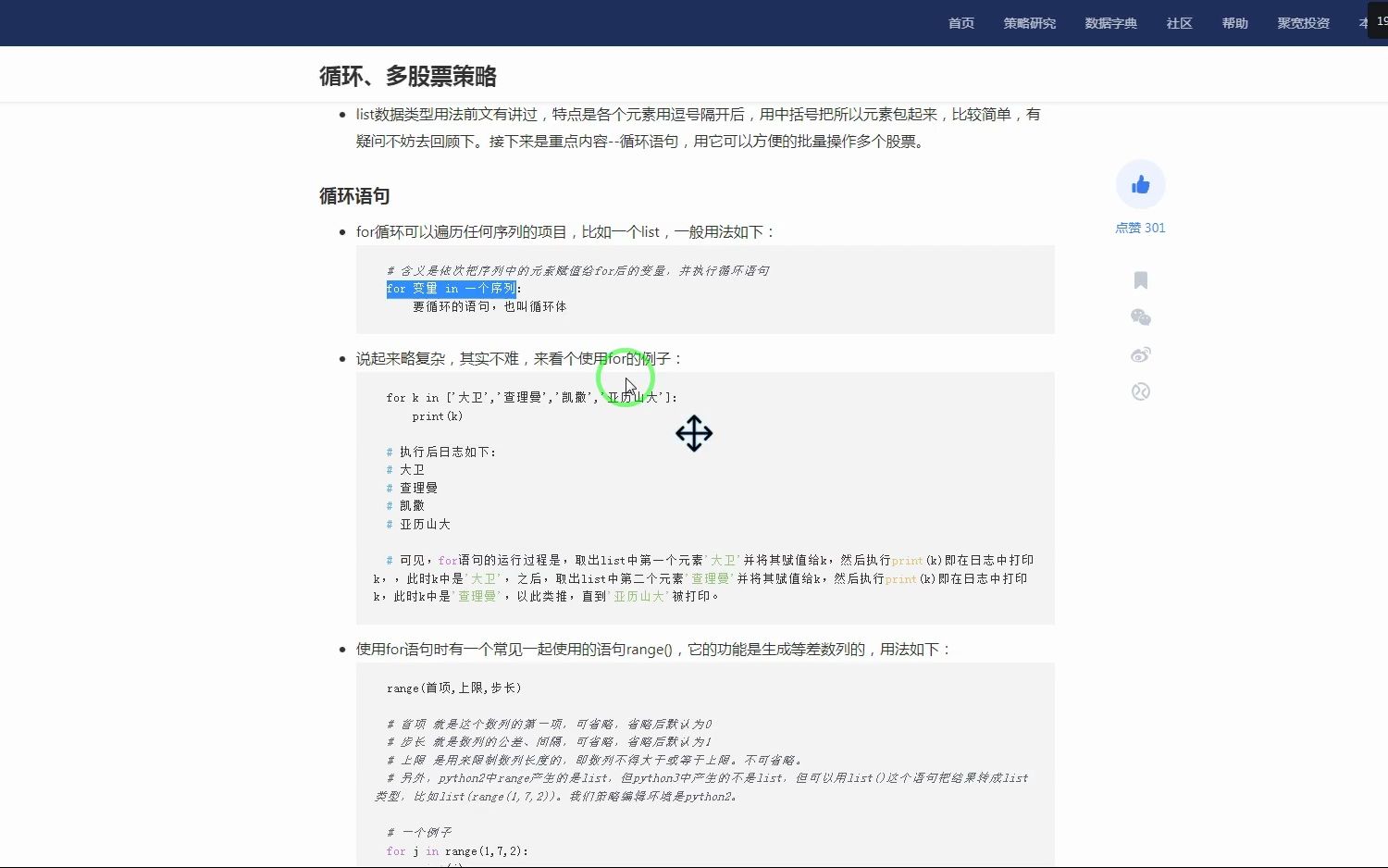Click the 点赞 301 like counter
The height and width of the screenshot is (868, 1388).
tap(1140, 228)
